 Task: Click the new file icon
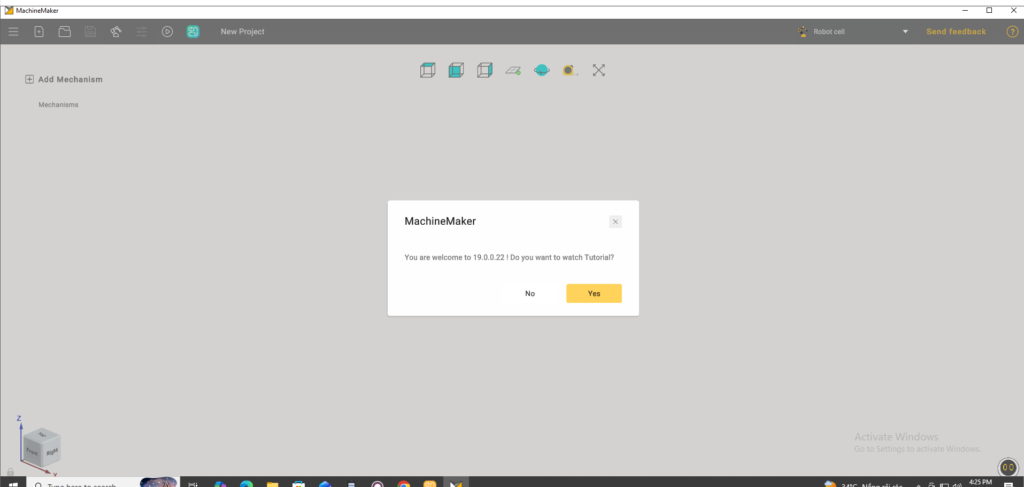(x=39, y=32)
